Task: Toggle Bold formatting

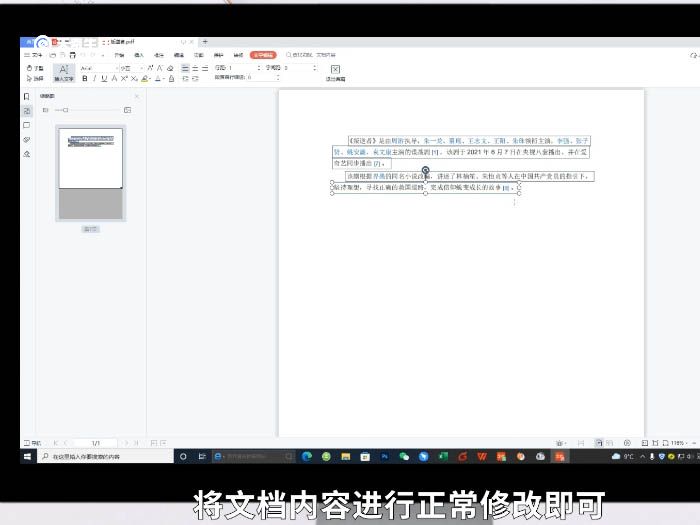Action: tap(85, 79)
